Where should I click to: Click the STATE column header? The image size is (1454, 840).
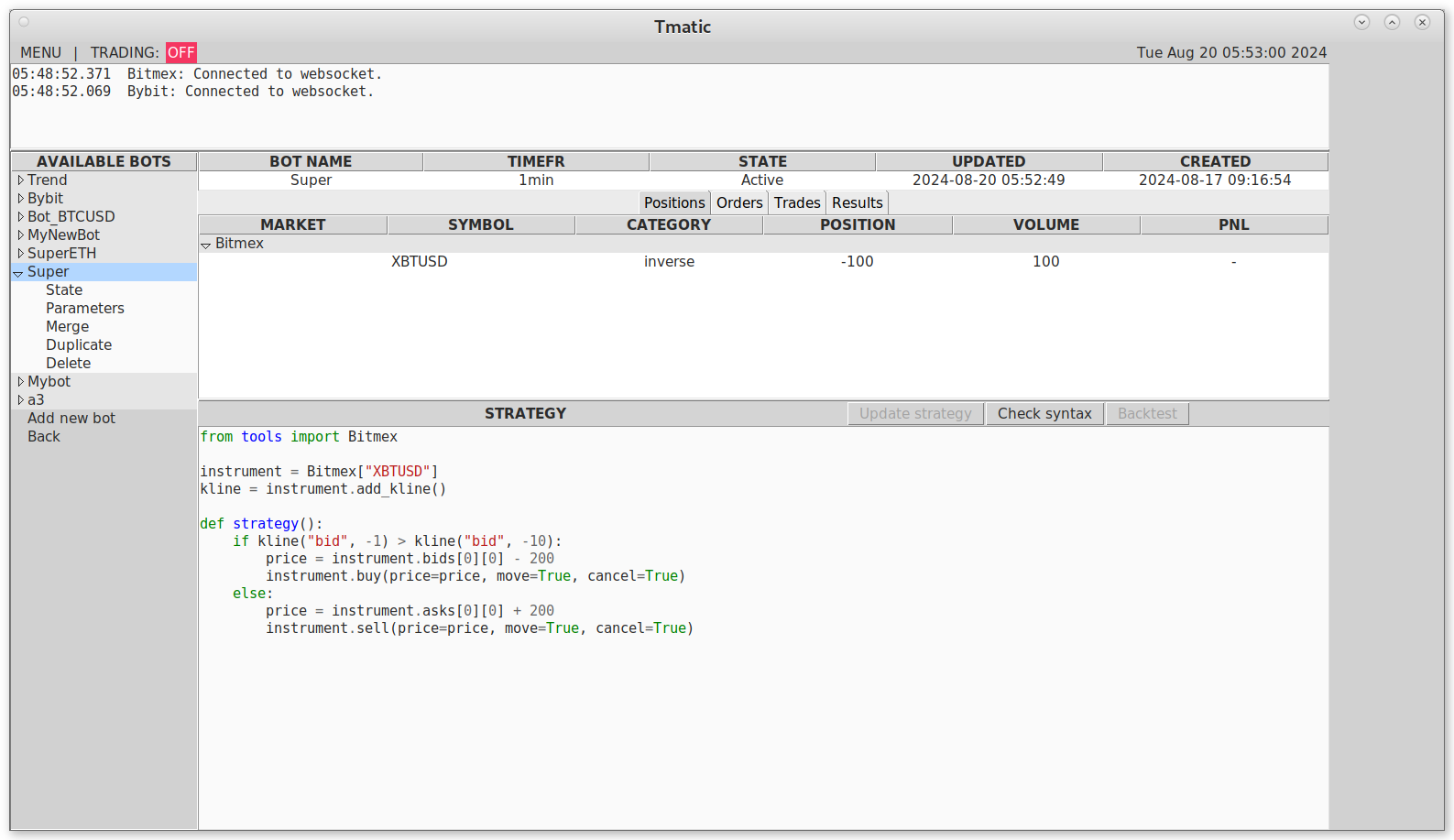(762, 161)
